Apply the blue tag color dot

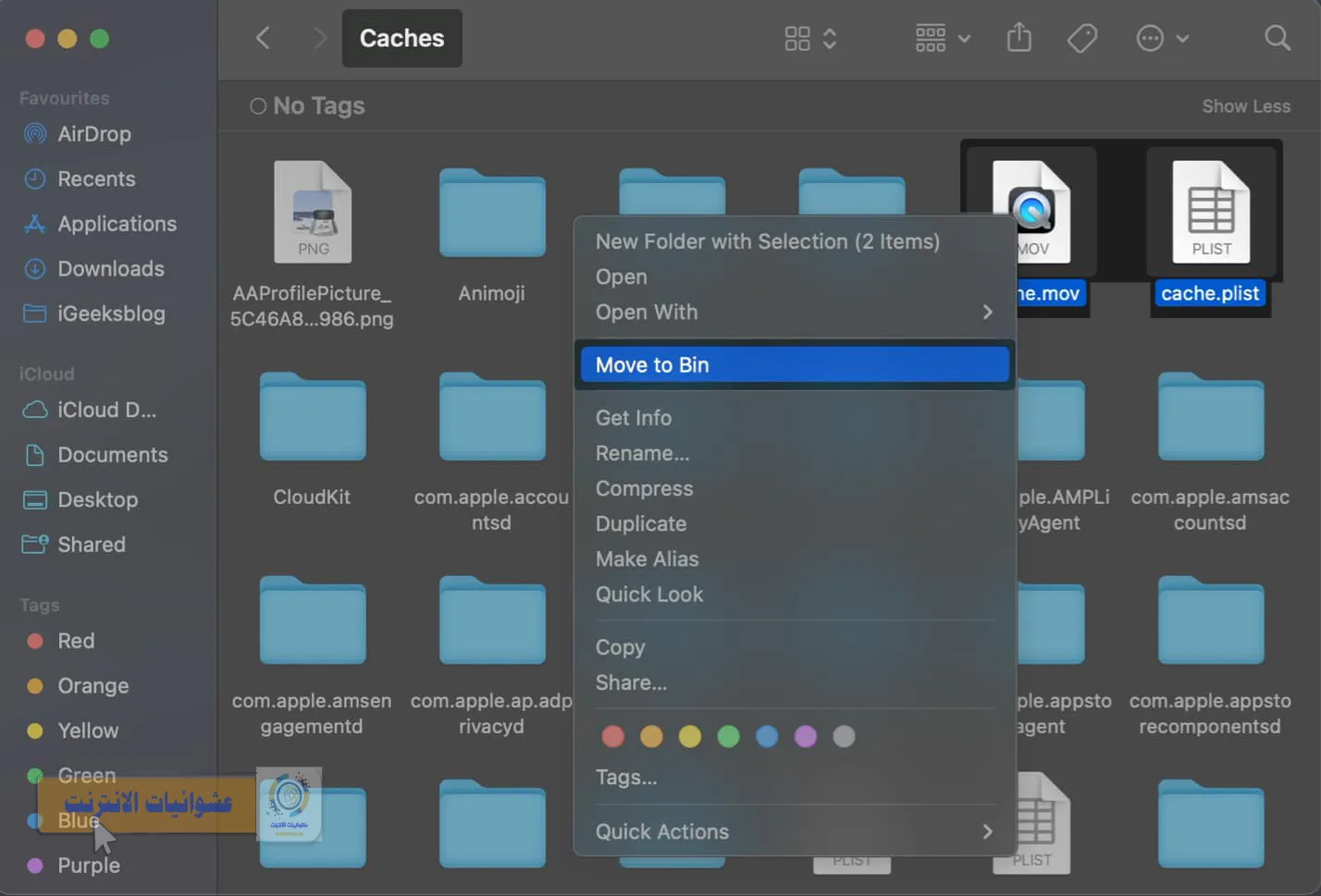coord(767,736)
